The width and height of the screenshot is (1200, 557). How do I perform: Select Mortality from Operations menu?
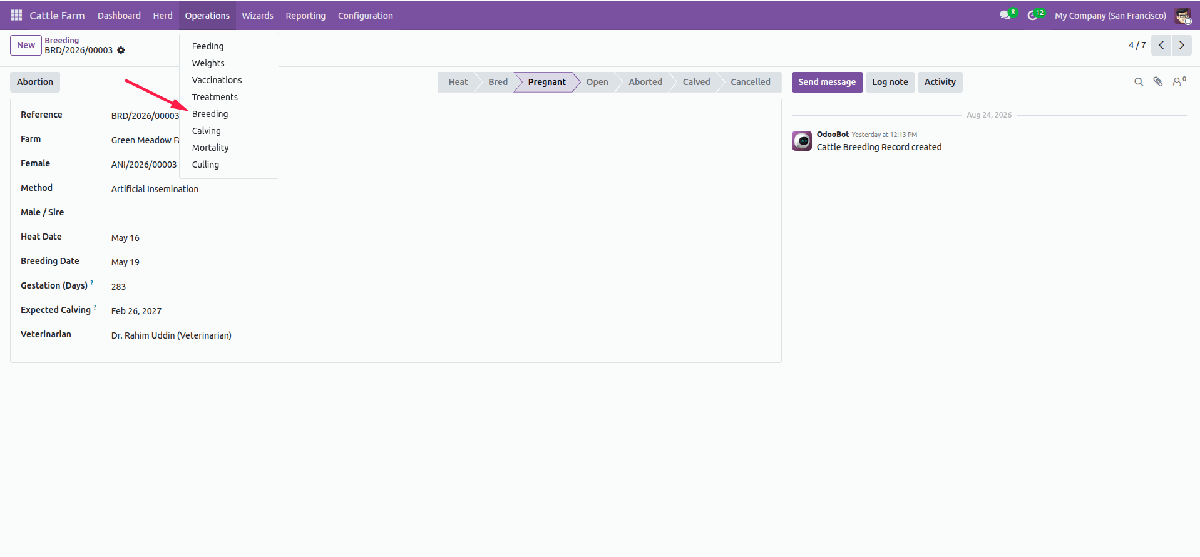tap(228, 148)
